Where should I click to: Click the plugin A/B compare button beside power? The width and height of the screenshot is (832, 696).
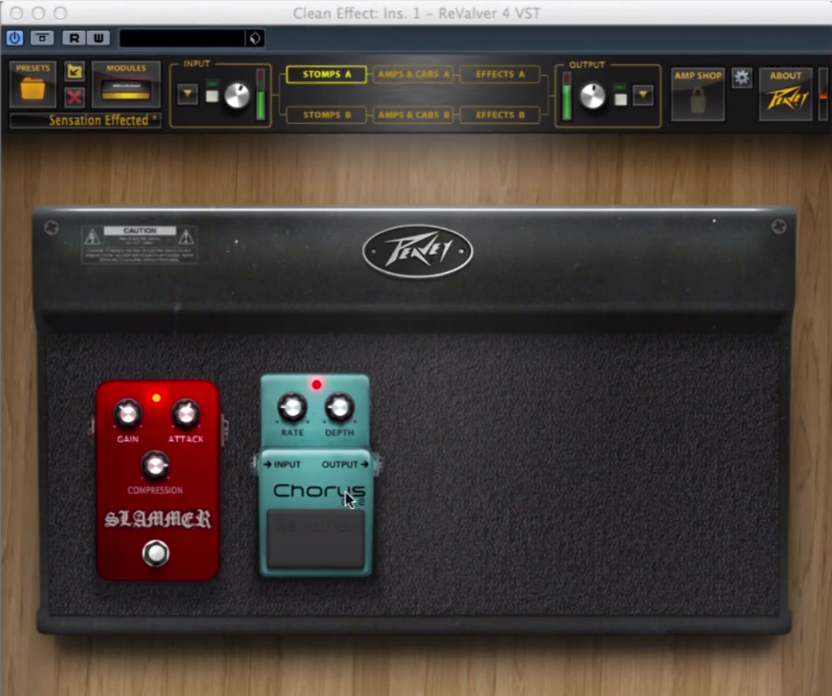pyautogui.click(x=42, y=38)
